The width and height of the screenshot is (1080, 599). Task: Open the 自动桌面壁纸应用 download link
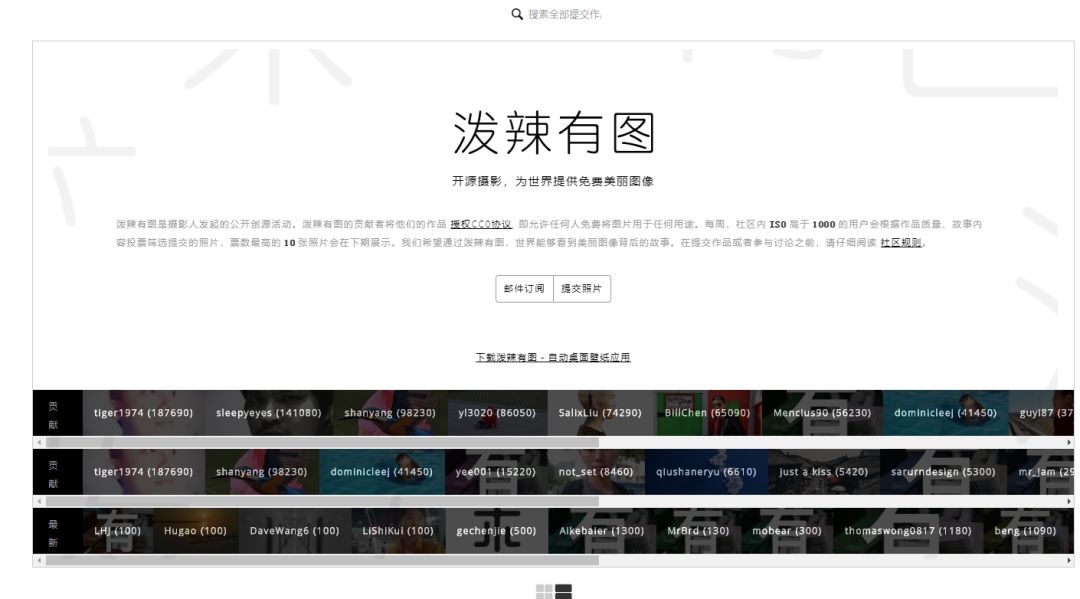tap(555, 357)
